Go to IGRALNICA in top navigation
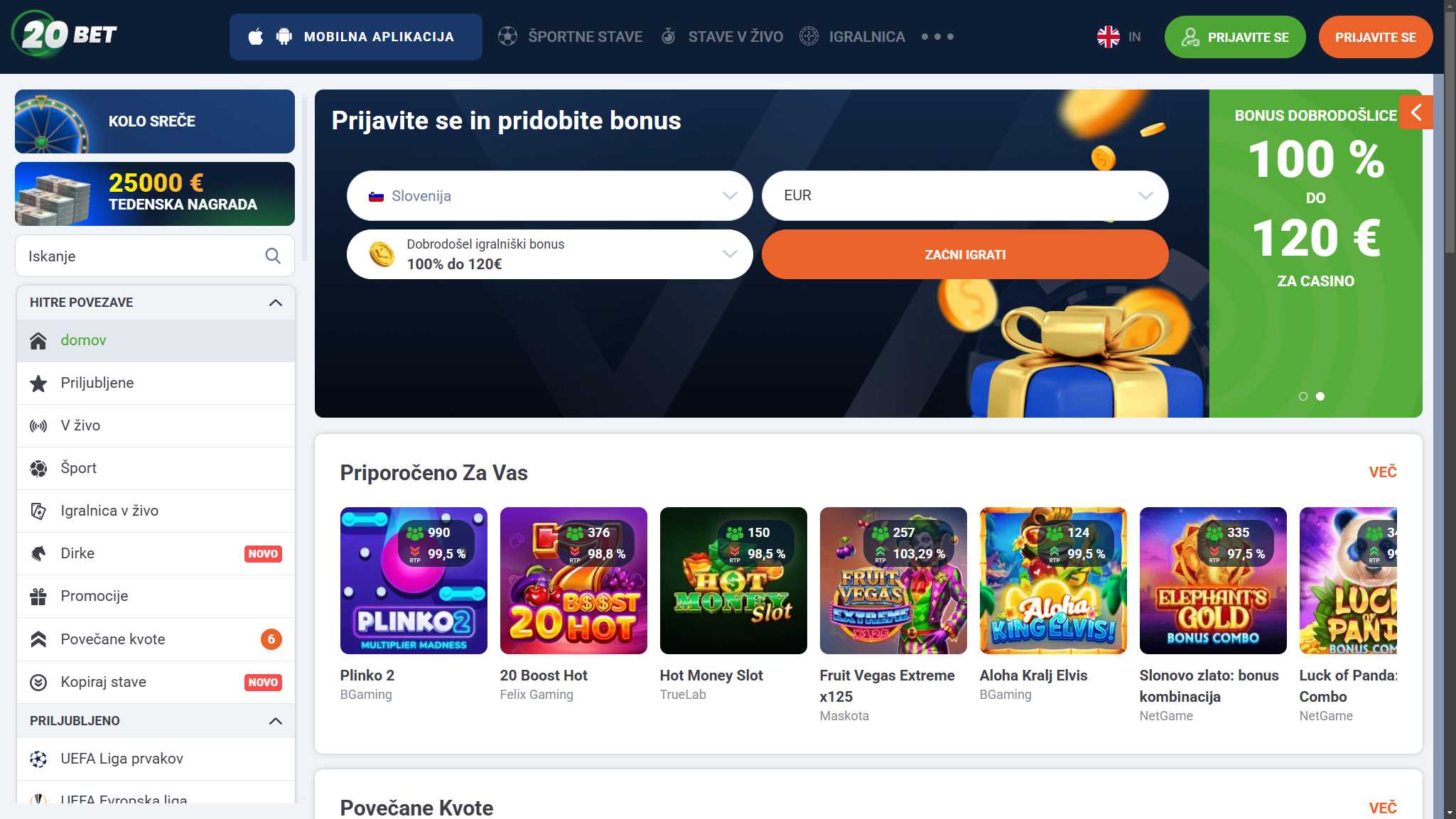The width and height of the screenshot is (1456, 819). tap(852, 36)
